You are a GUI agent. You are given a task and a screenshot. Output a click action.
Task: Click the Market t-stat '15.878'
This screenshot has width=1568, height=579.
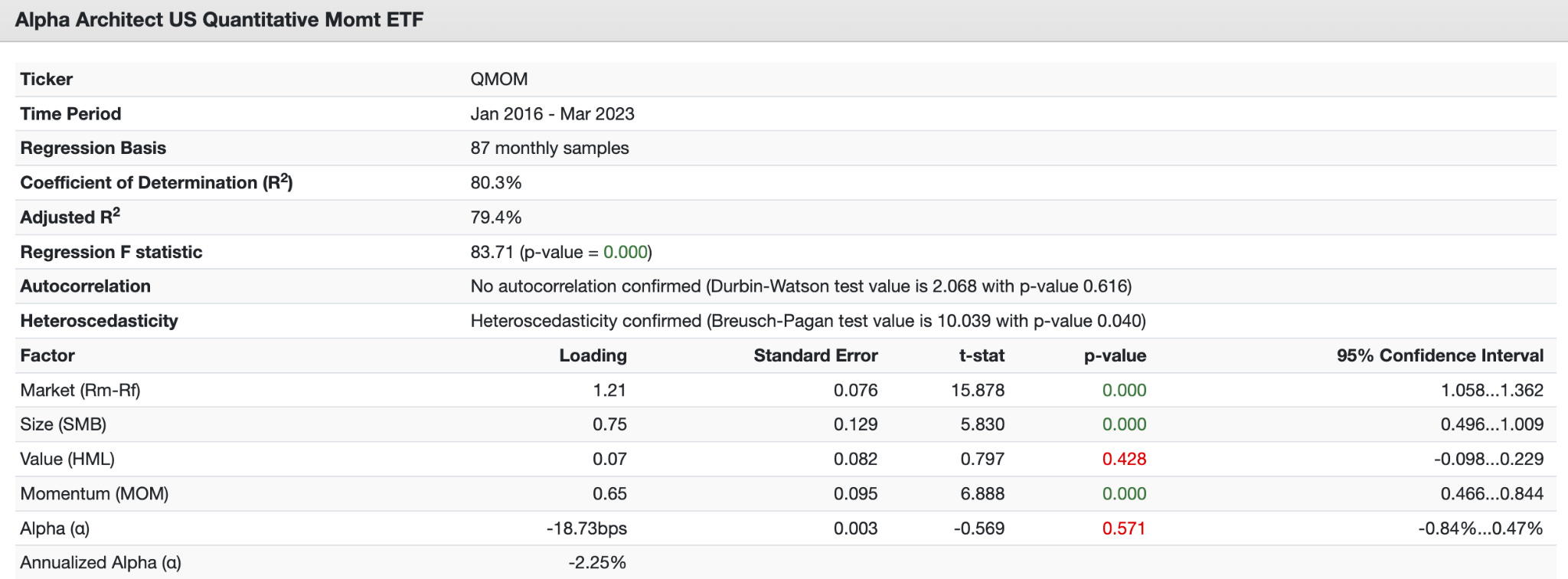point(978,391)
